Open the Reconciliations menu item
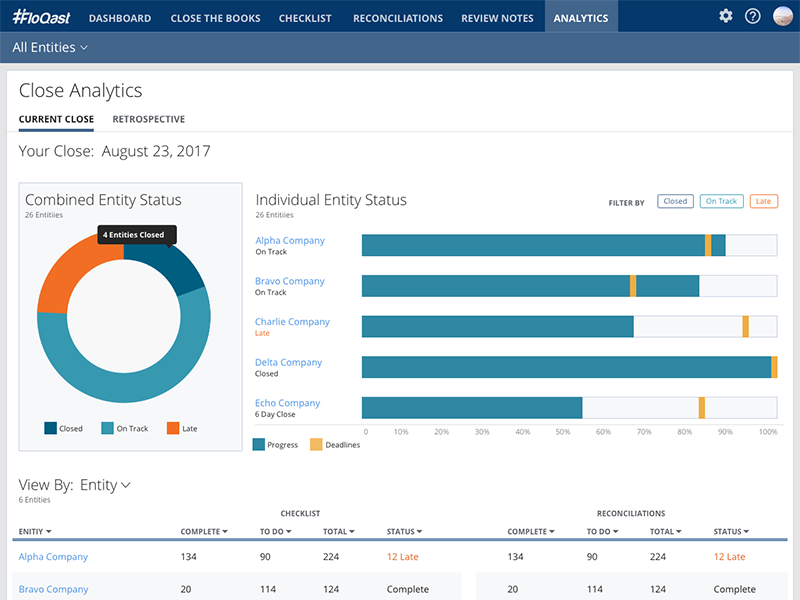This screenshot has height=600, width=800. (397, 17)
